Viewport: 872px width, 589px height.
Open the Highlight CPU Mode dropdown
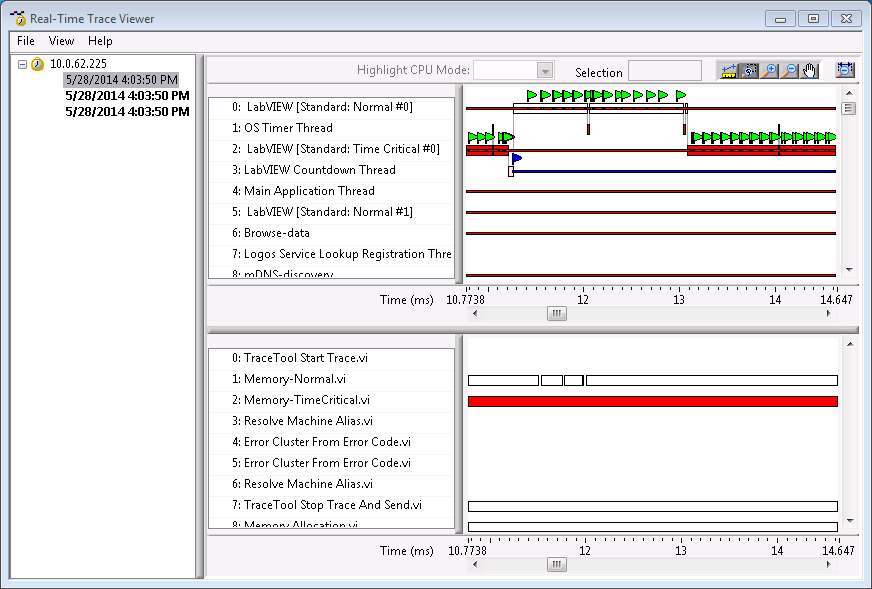point(544,71)
